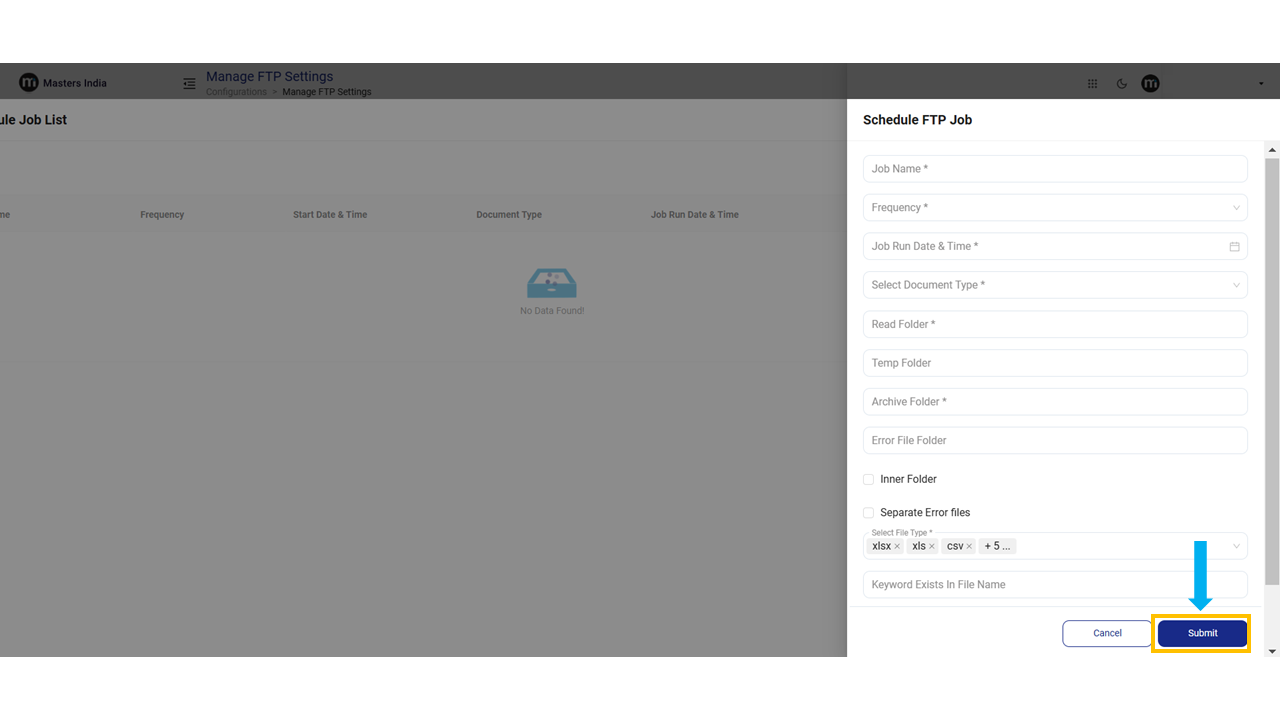Click the Configurations breadcrumb link
This screenshot has height=720, width=1280.
click(x=236, y=92)
